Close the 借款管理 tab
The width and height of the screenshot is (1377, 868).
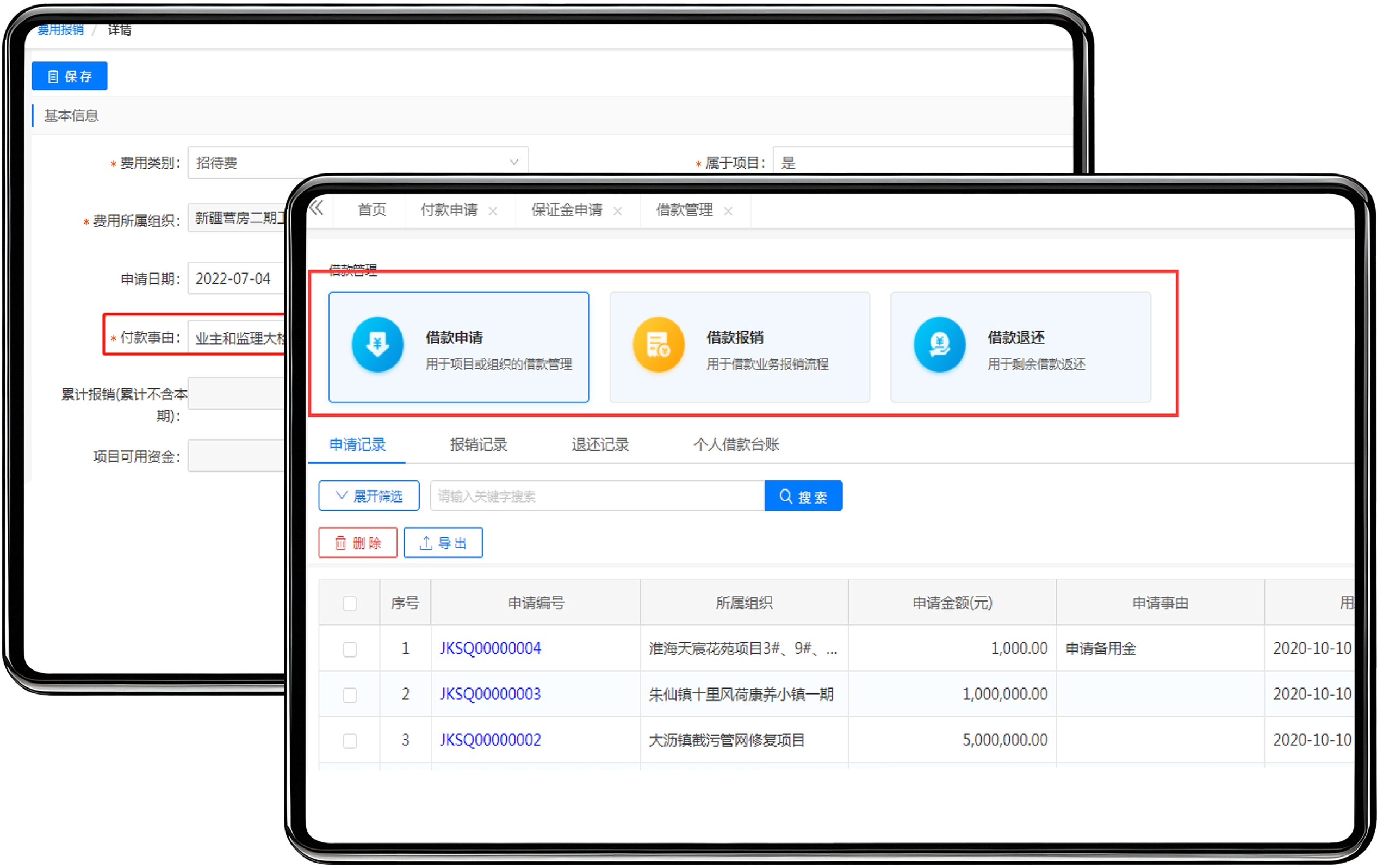[728, 212]
